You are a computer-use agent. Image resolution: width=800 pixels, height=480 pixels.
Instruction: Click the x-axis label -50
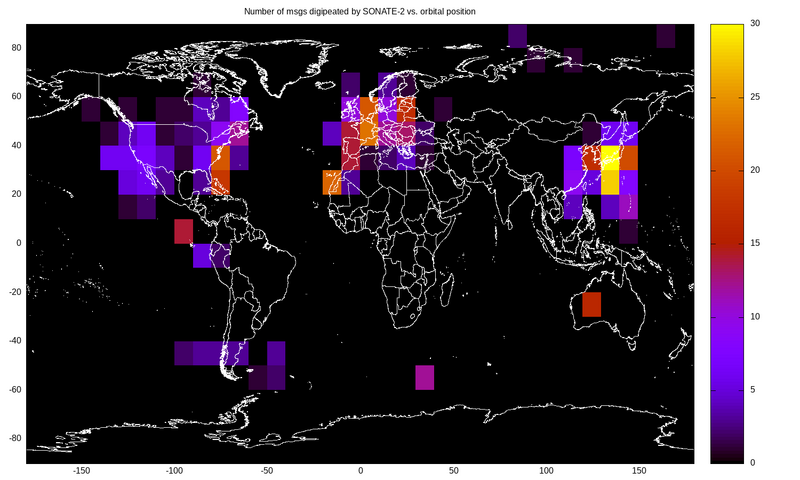266,470
